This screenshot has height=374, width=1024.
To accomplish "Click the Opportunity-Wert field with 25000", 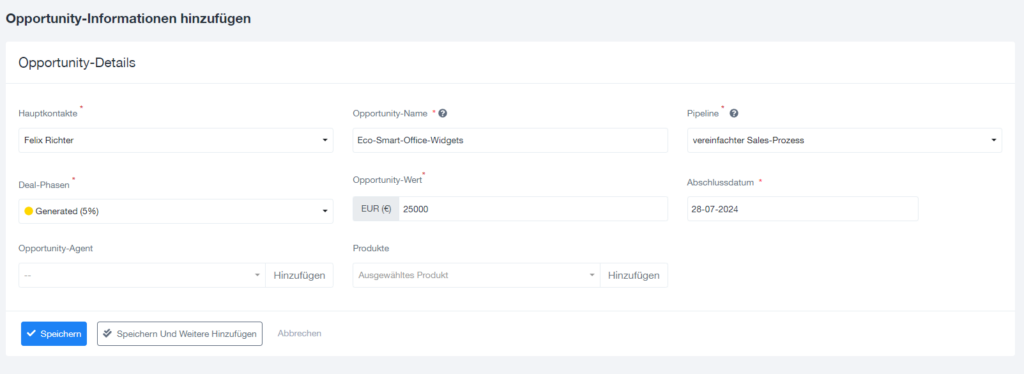I will [533, 209].
